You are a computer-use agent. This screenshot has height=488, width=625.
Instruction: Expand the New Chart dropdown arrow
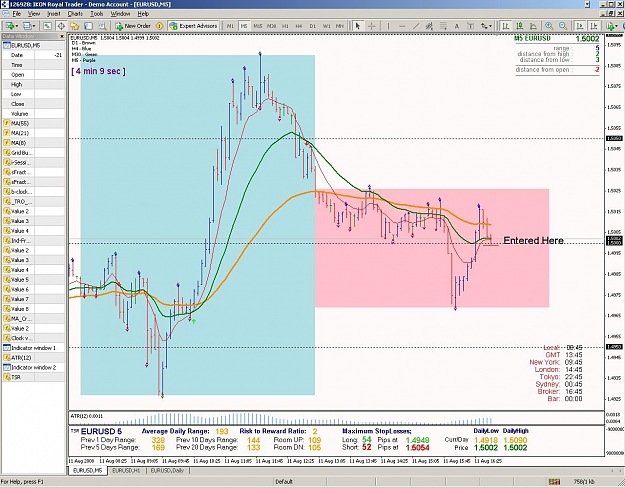click(16, 26)
